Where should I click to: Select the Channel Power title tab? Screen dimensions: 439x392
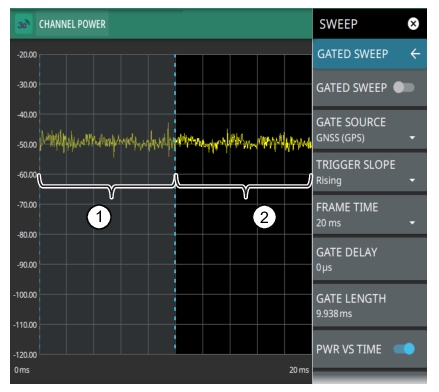coord(72,24)
